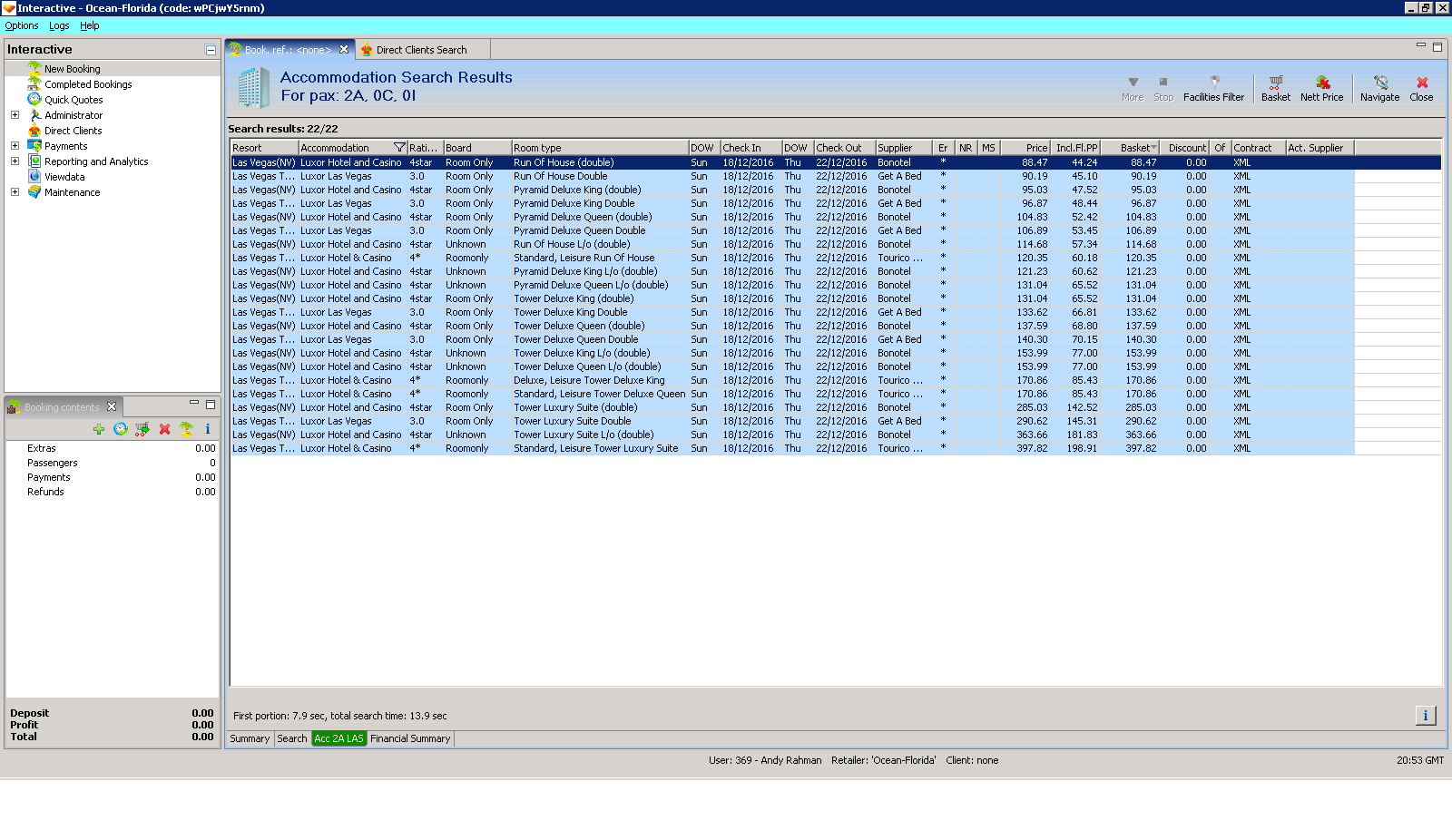This screenshot has height=840, width=1452.
Task: Minimize the Booking contents panel
Action: (194, 404)
